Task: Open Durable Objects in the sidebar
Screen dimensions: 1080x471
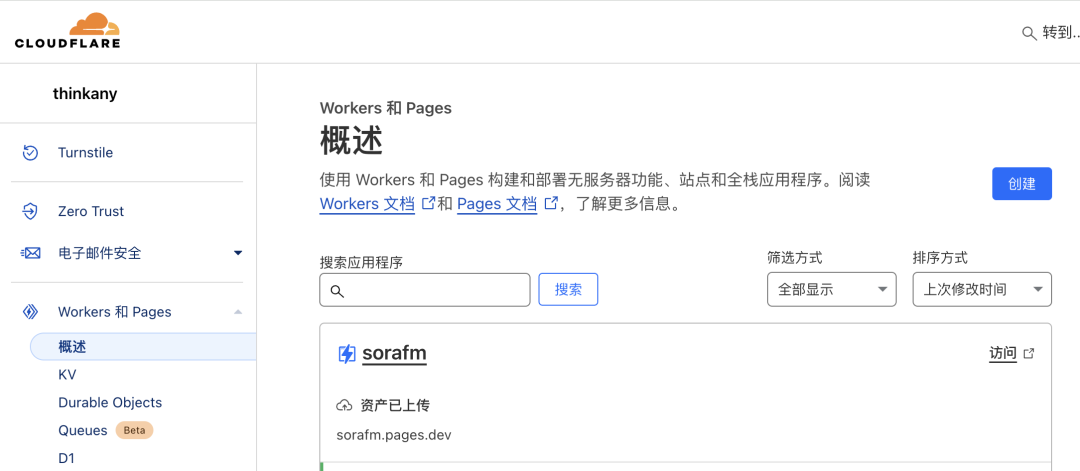Action: tap(110, 403)
